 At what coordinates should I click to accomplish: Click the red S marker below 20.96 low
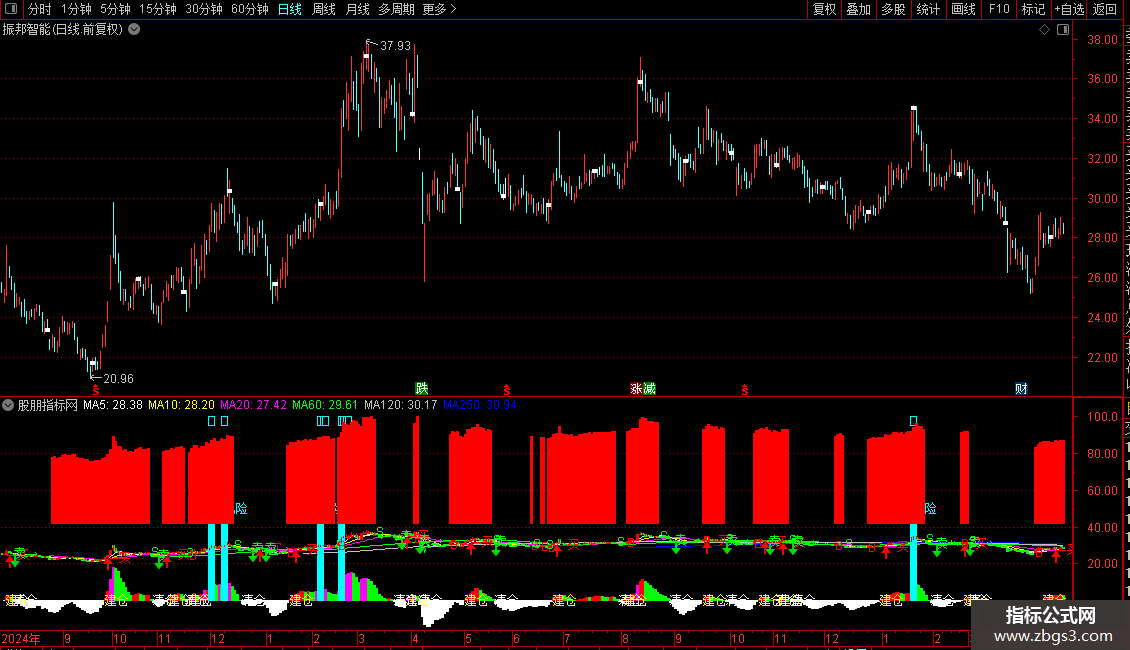click(x=96, y=390)
